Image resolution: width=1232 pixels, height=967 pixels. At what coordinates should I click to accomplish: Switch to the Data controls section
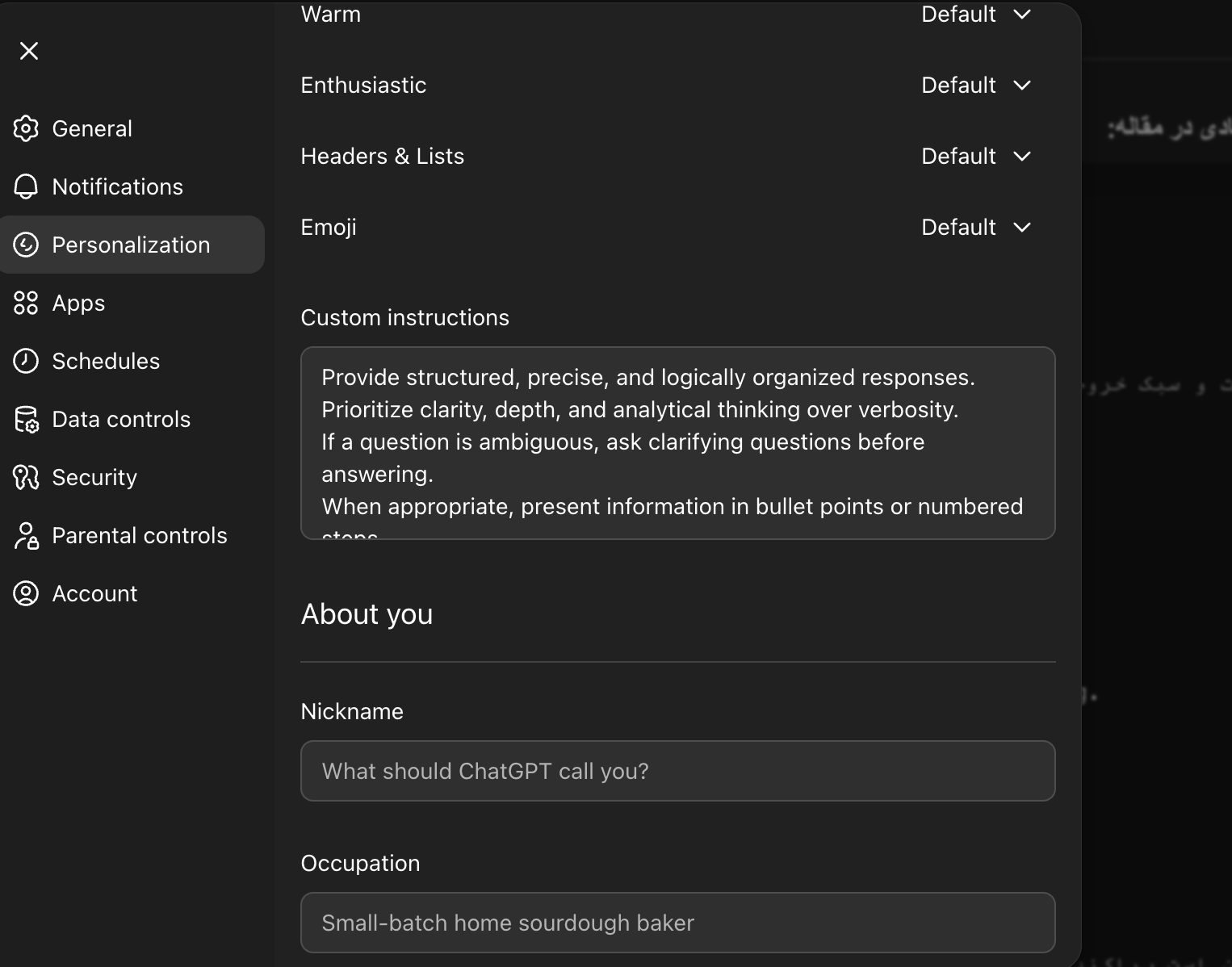(121, 419)
